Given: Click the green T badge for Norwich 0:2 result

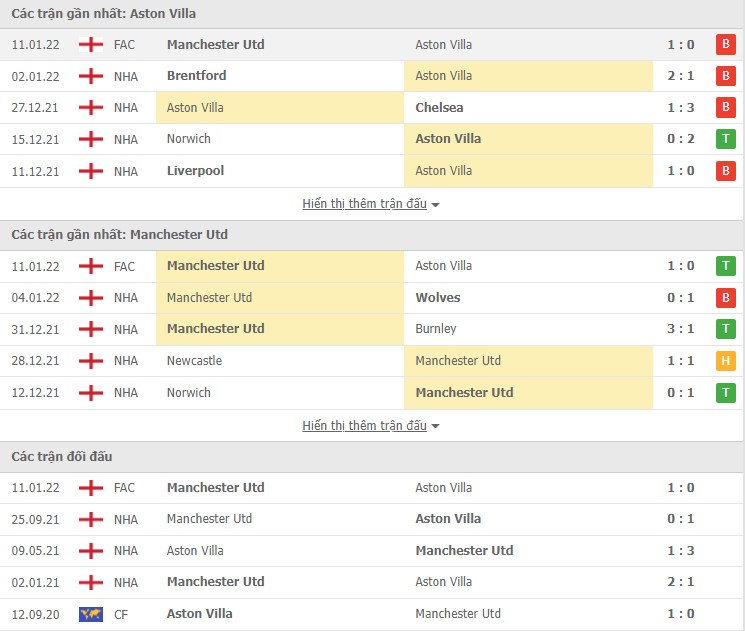Looking at the screenshot, I should pos(725,139).
